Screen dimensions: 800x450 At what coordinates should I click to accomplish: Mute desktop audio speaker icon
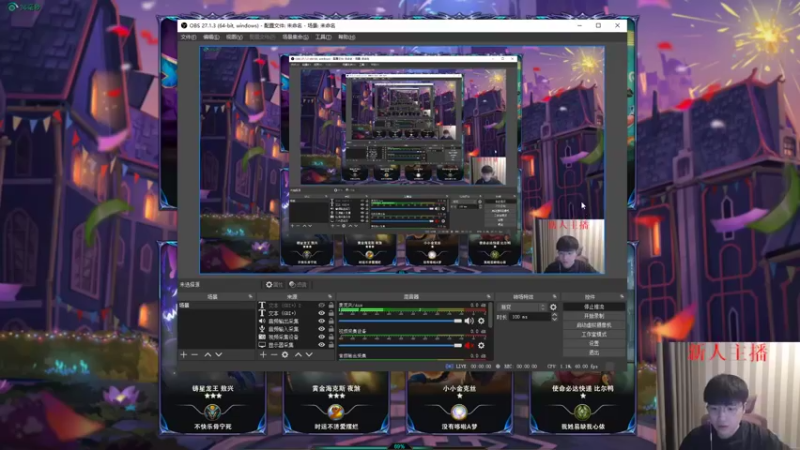click(x=469, y=321)
